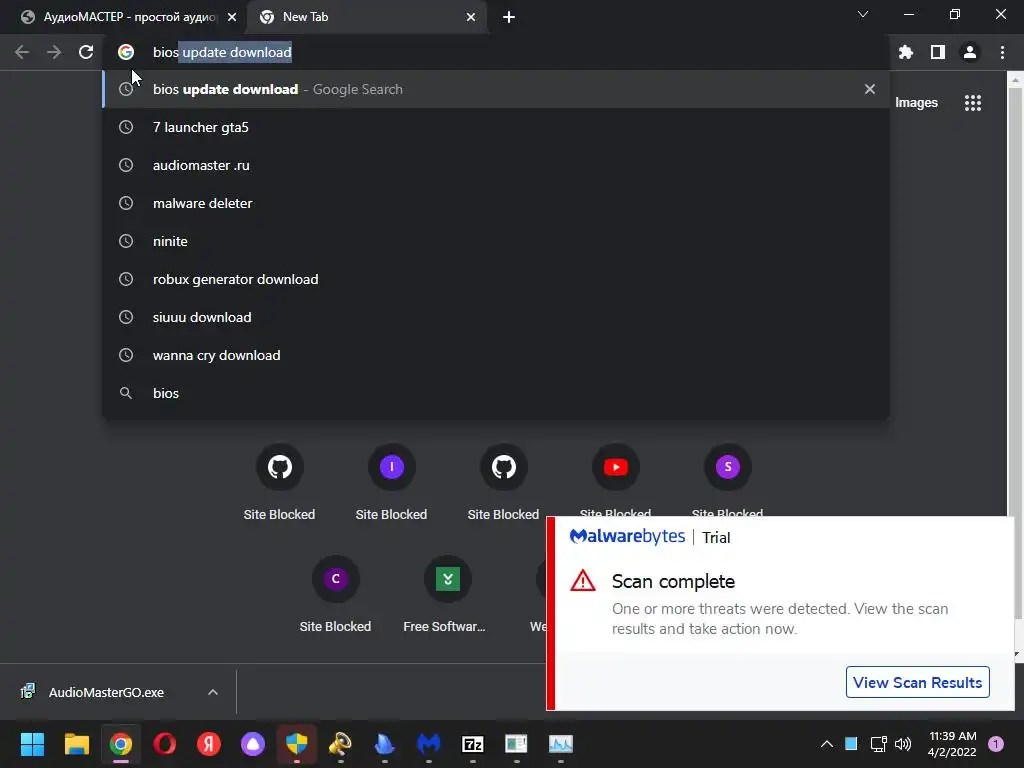Open the Chrome three-dot menu
Viewport: 1024px width, 768px height.
[x=1002, y=52]
